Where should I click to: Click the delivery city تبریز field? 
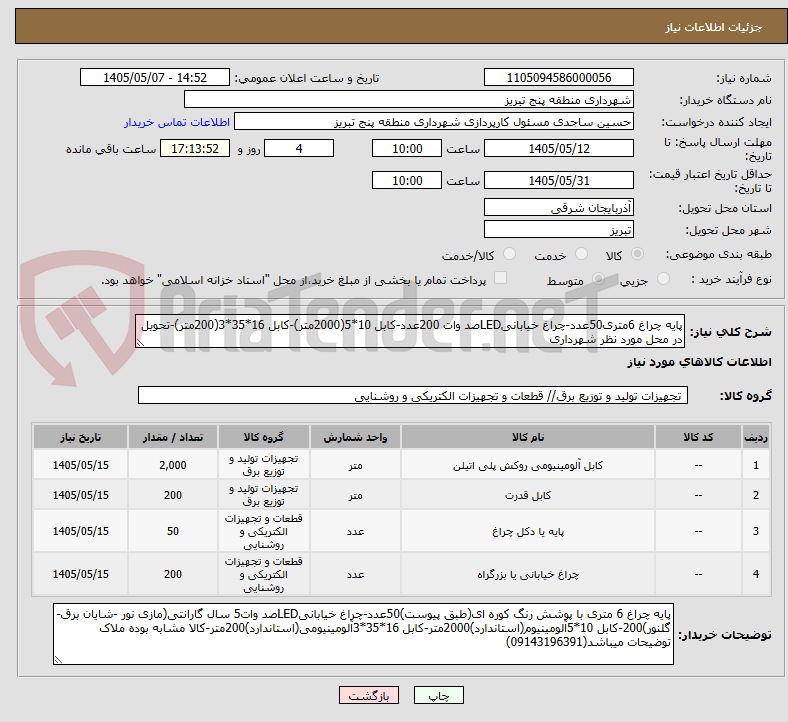558,230
